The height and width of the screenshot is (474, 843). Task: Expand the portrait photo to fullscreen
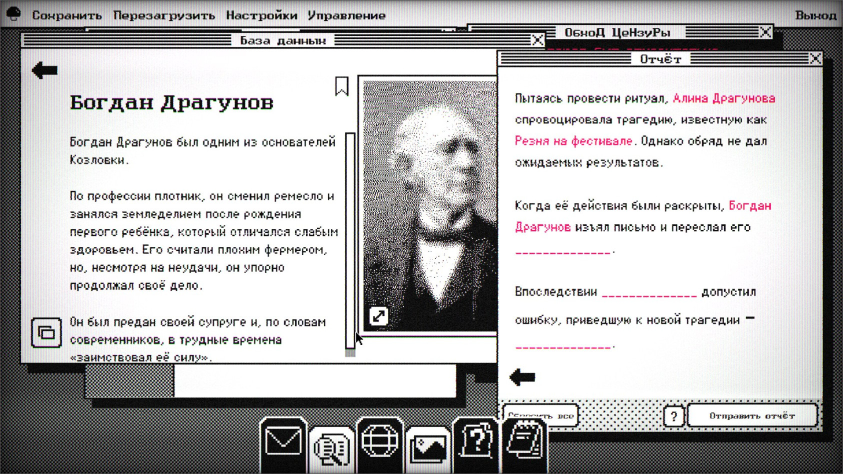click(379, 316)
